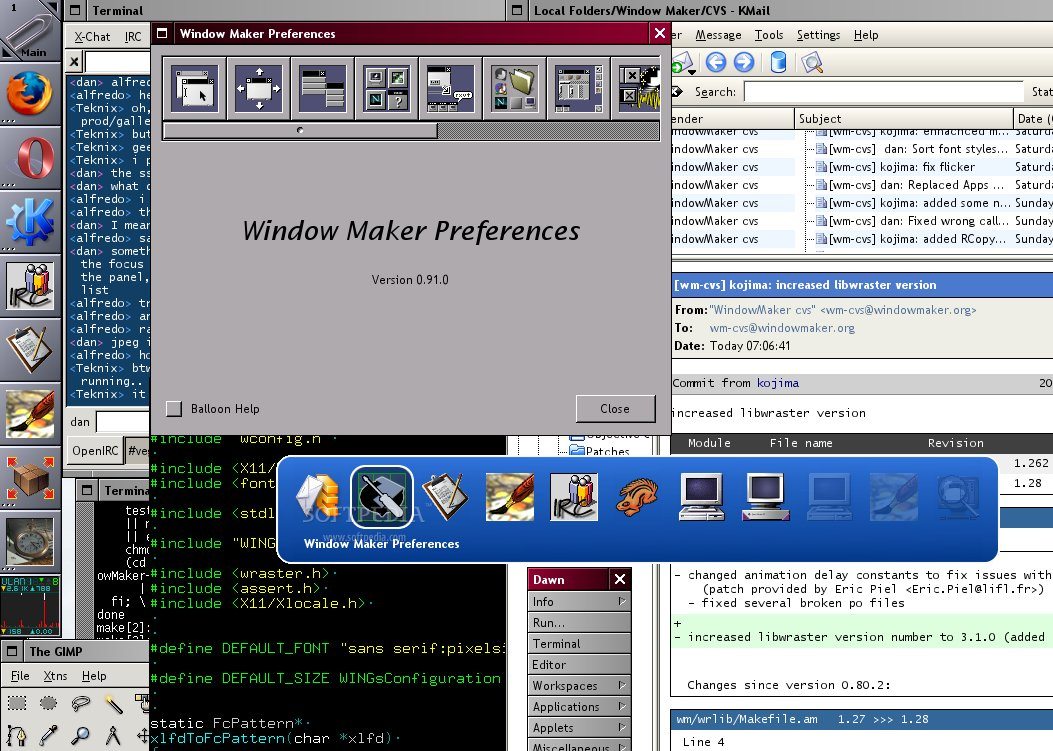Close the Window Maker Preferences dialog button
Viewport: 1053px width, 751px height.
615,408
